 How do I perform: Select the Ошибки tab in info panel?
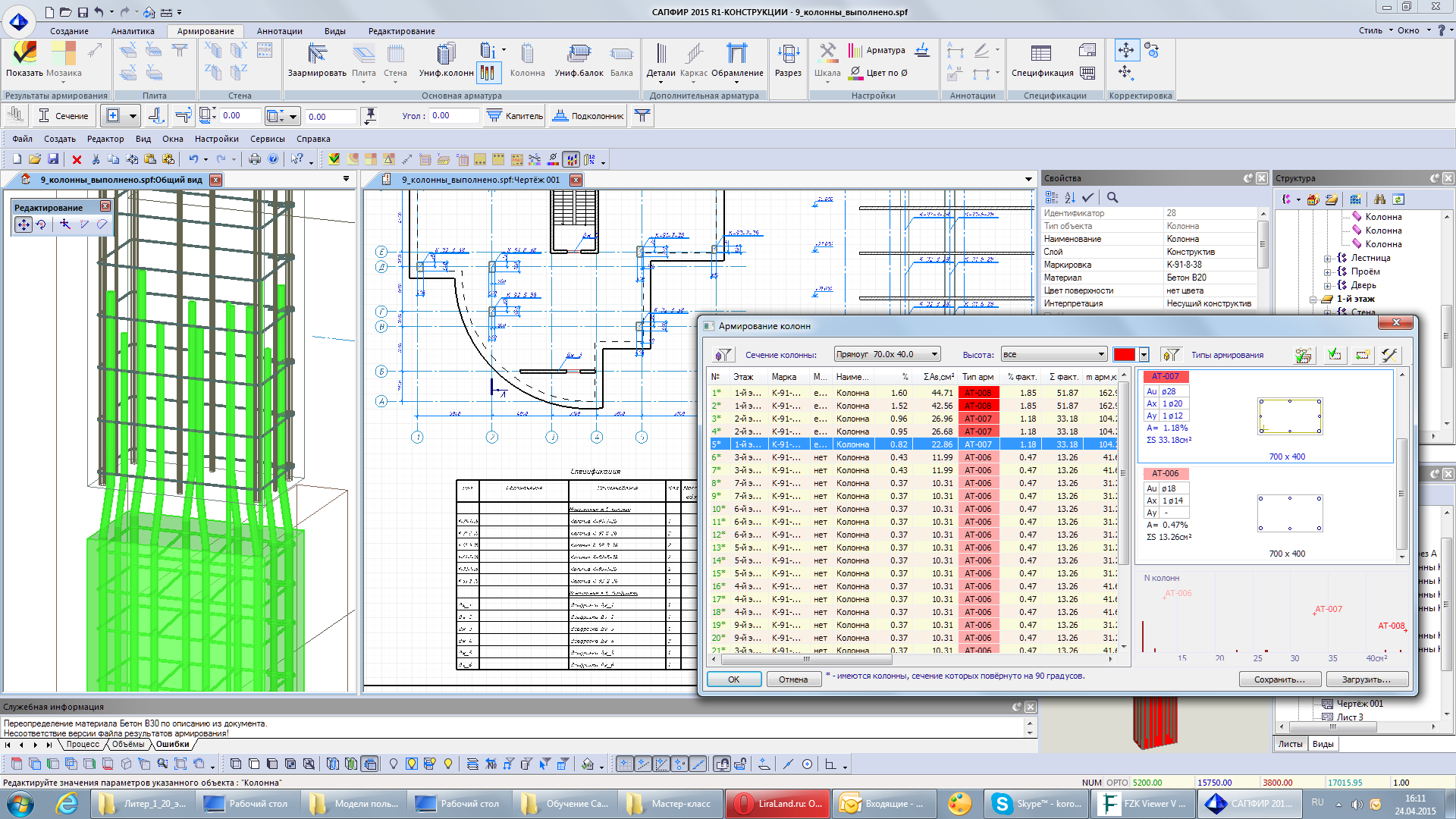[172, 745]
